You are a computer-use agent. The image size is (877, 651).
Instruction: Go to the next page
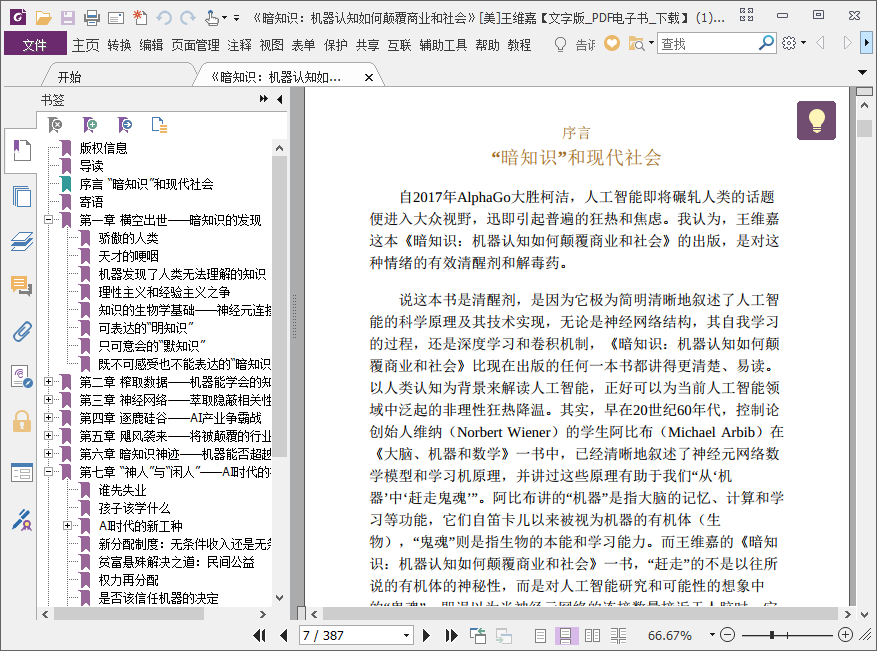(x=426, y=635)
